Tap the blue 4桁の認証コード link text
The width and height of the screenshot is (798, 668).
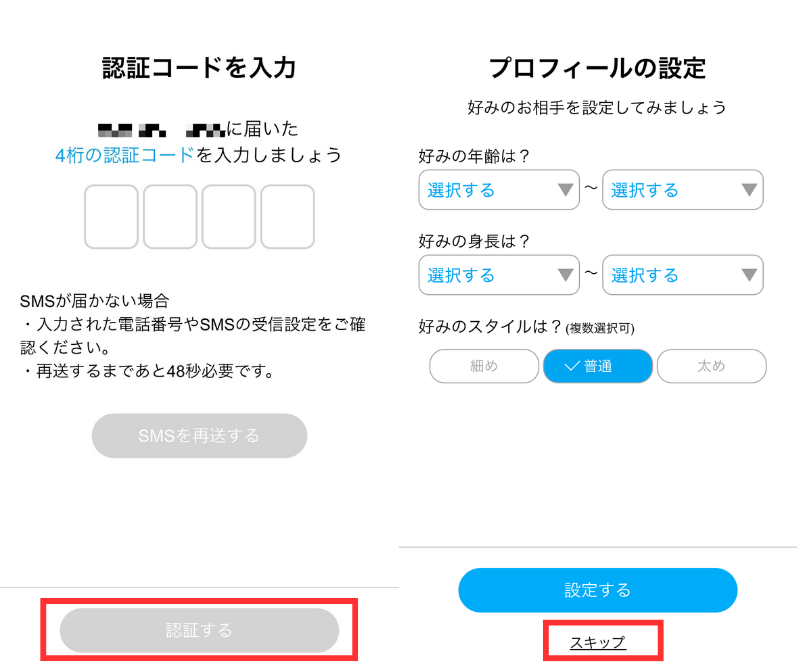coord(125,155)
